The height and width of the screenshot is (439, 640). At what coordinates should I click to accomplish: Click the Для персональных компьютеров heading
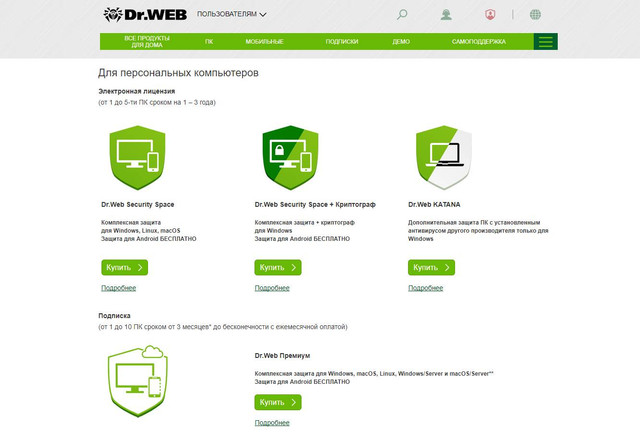(178, 73)
